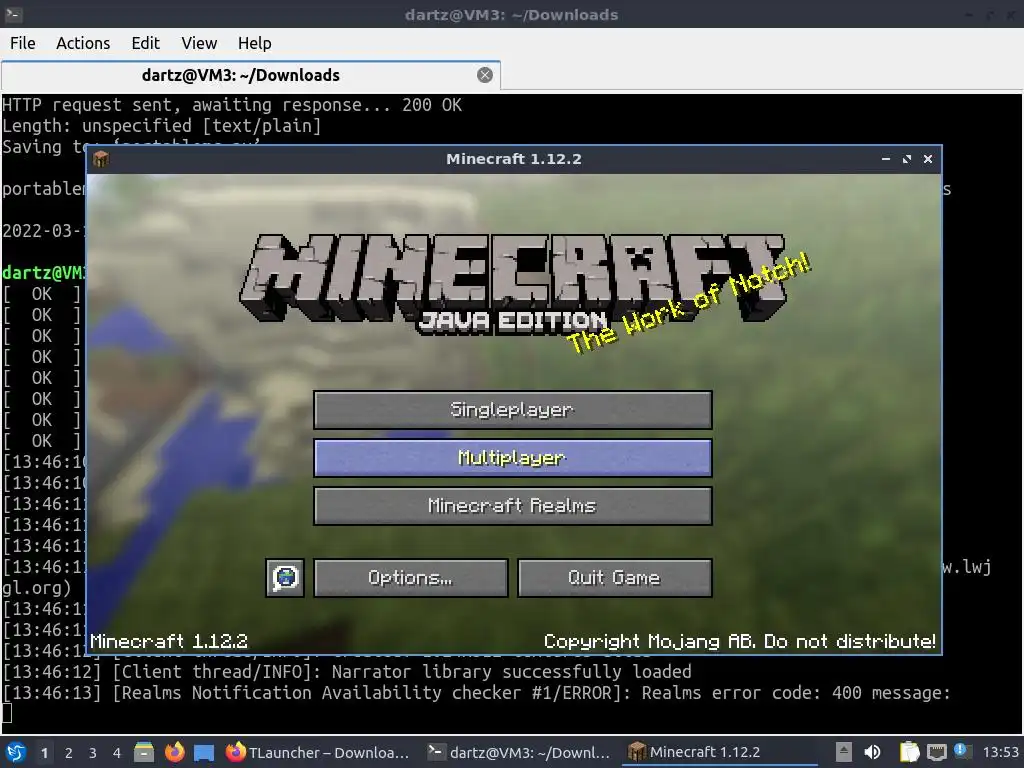Image resolution: width=1024 pixels, height=768 pixels.
Task: Click the 13:53 taskbar clock
Action: [x=1000, y=753]
